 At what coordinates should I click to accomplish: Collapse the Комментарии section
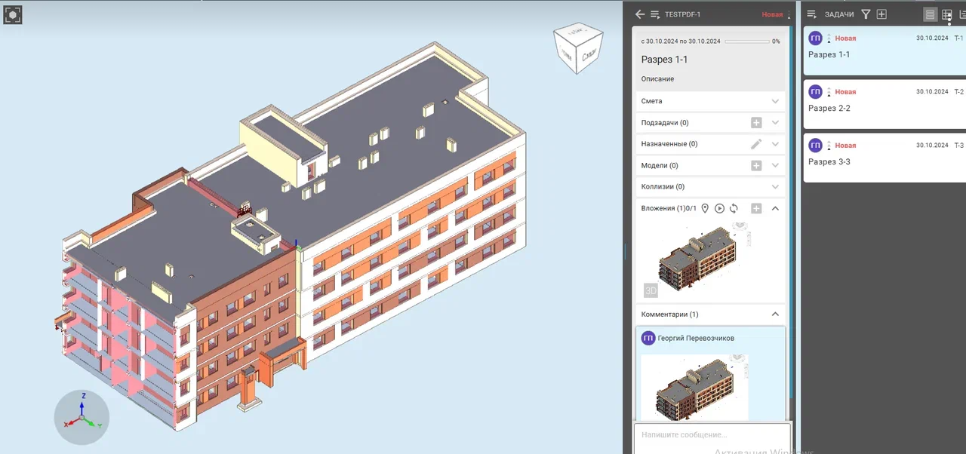(x=775, y=314)
